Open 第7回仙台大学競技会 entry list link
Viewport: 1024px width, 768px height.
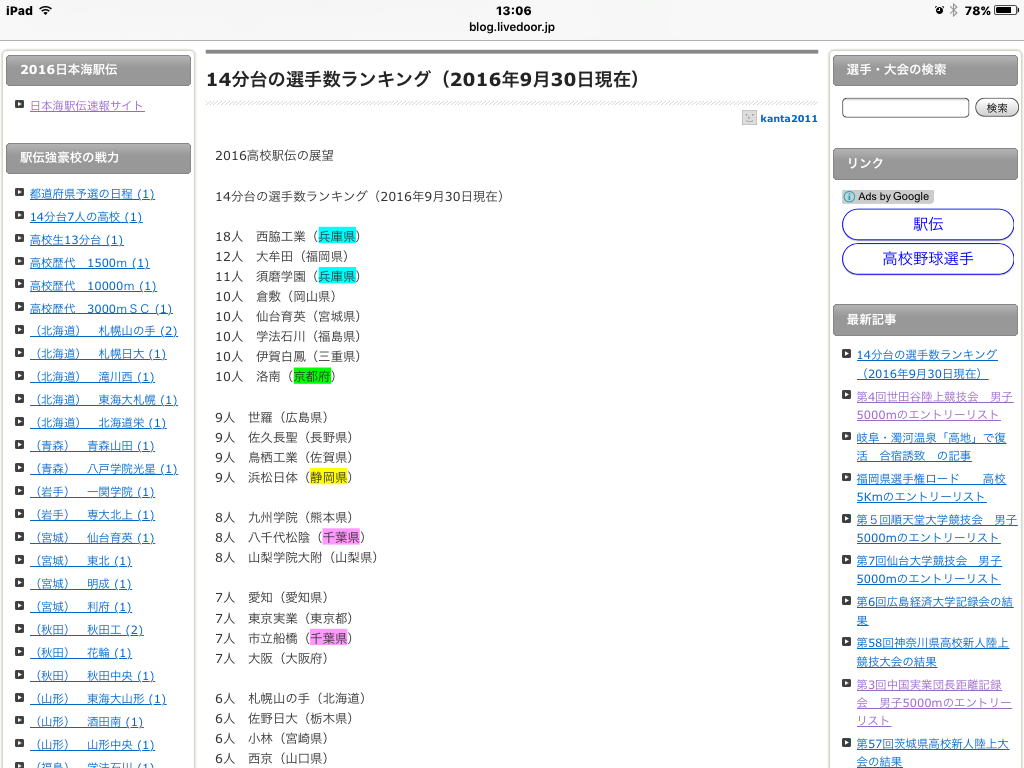point(929,569)
